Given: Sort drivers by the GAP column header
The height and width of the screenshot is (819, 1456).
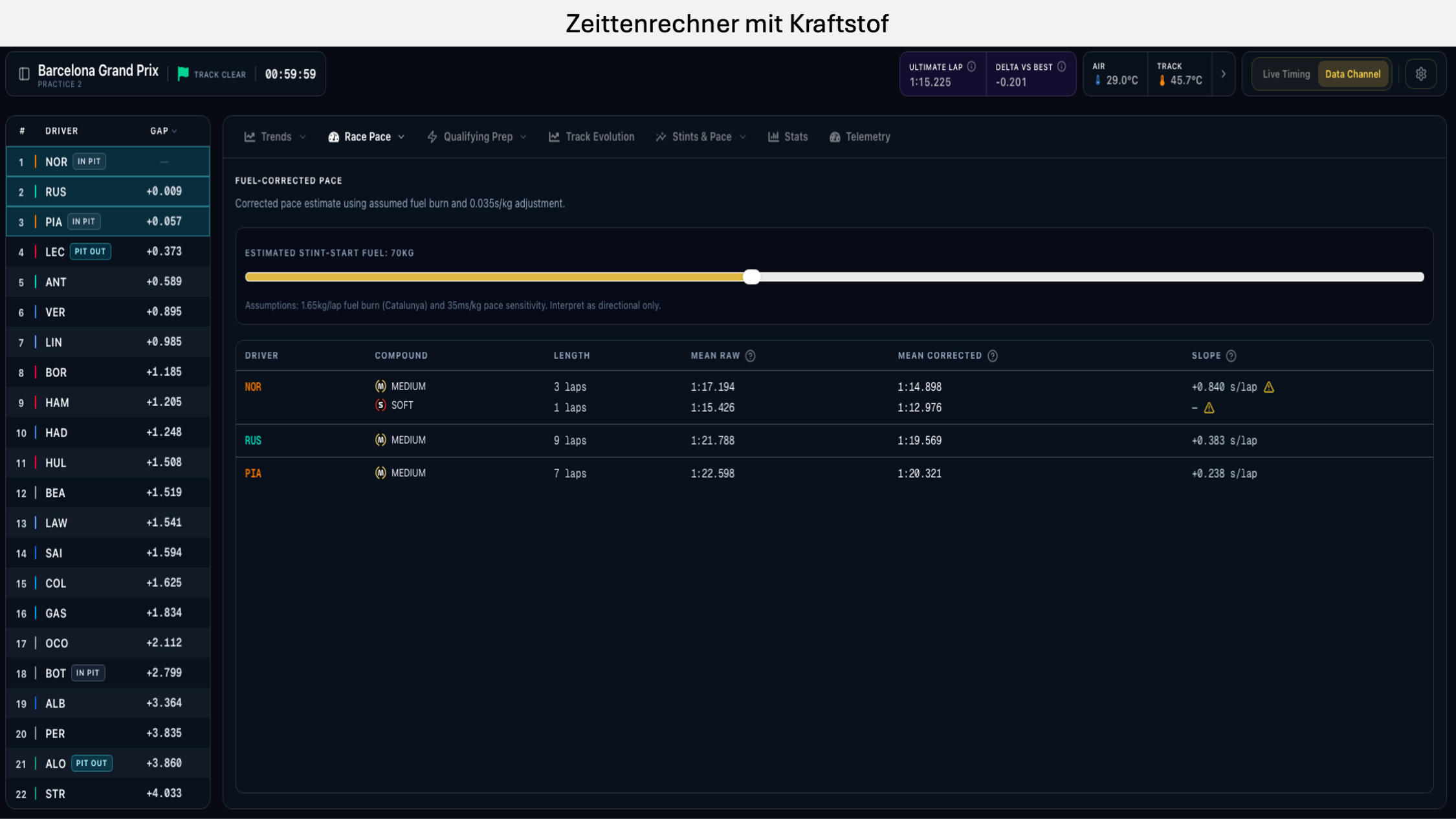Looking at the screenshot, I should (163, 131).
